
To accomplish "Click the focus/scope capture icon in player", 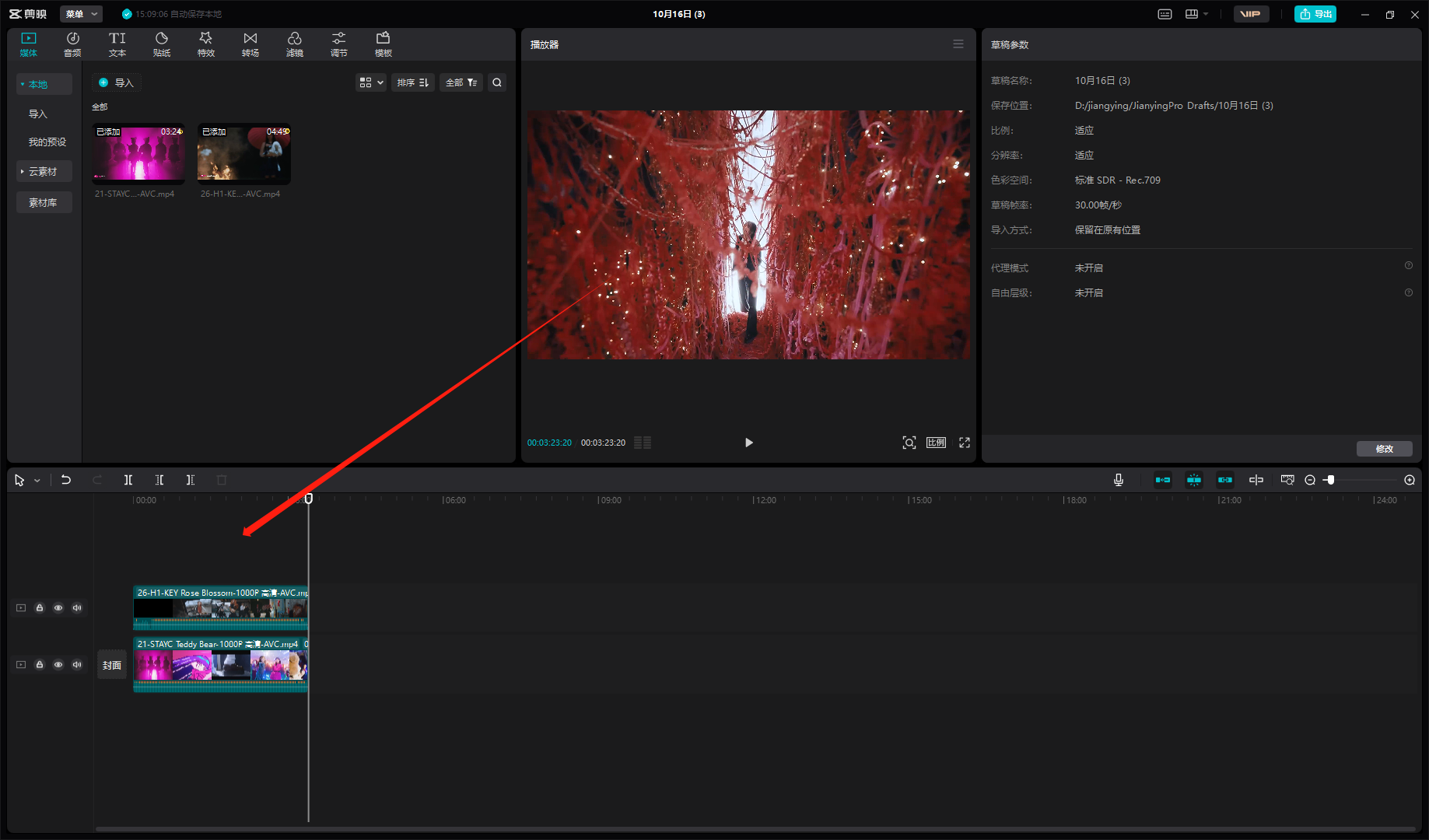I will click(x=909, y=443).
